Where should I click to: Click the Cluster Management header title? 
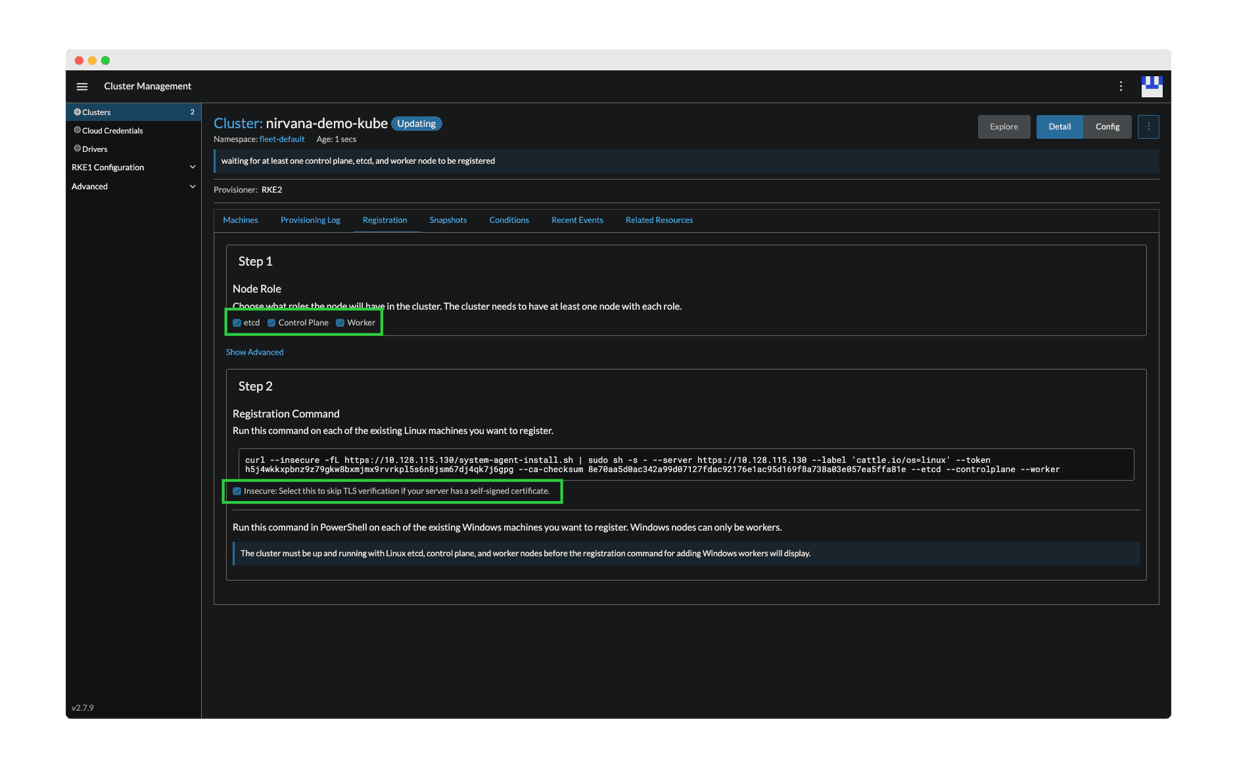click(x=147, y=86)
